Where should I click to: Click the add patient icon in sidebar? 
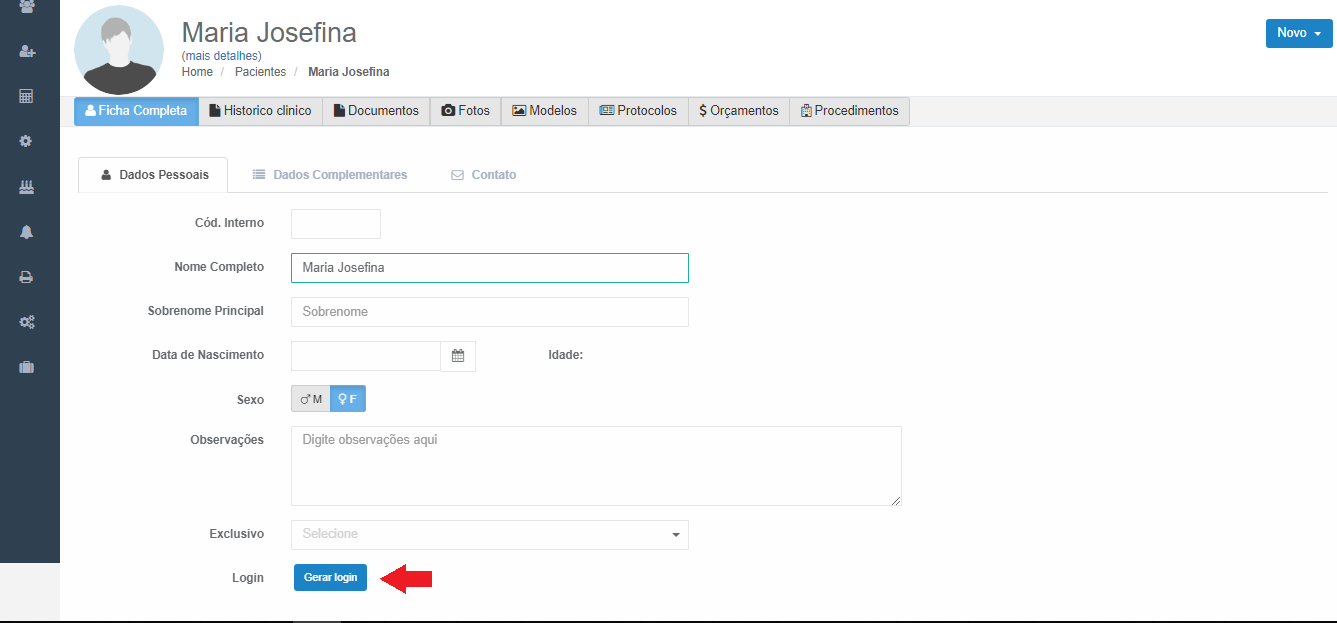[x=27, y=51]
